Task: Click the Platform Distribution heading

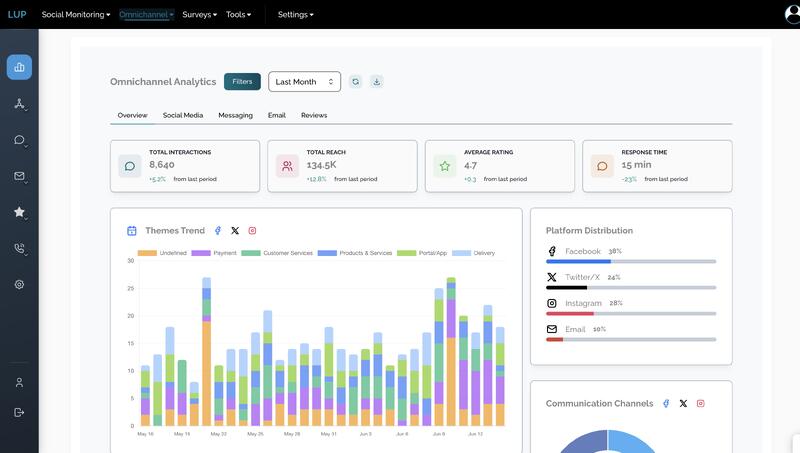Action: tap(589, 231)
